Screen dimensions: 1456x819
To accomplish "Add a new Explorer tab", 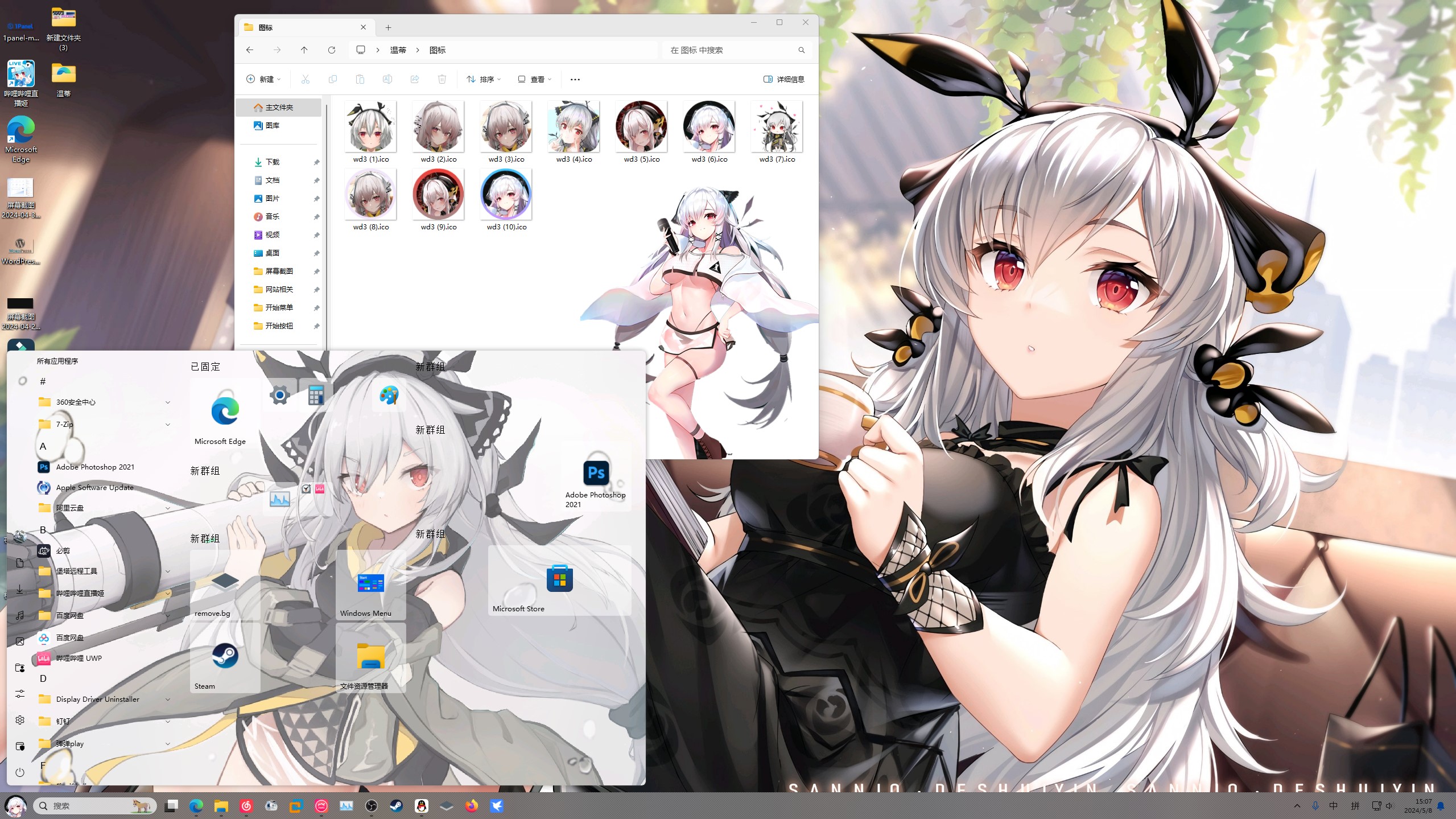I will click(x=388, y=27).
